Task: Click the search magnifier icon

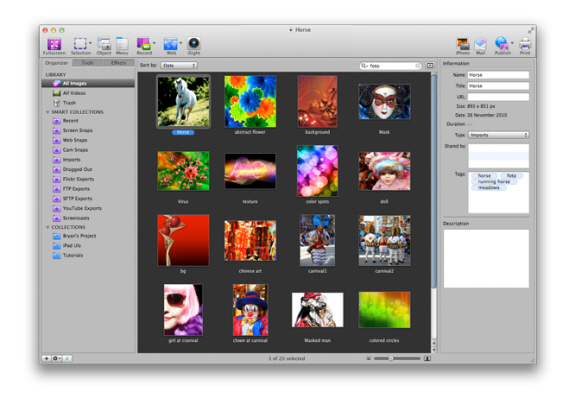Action: pyautogui.click(x=364, y=66)
